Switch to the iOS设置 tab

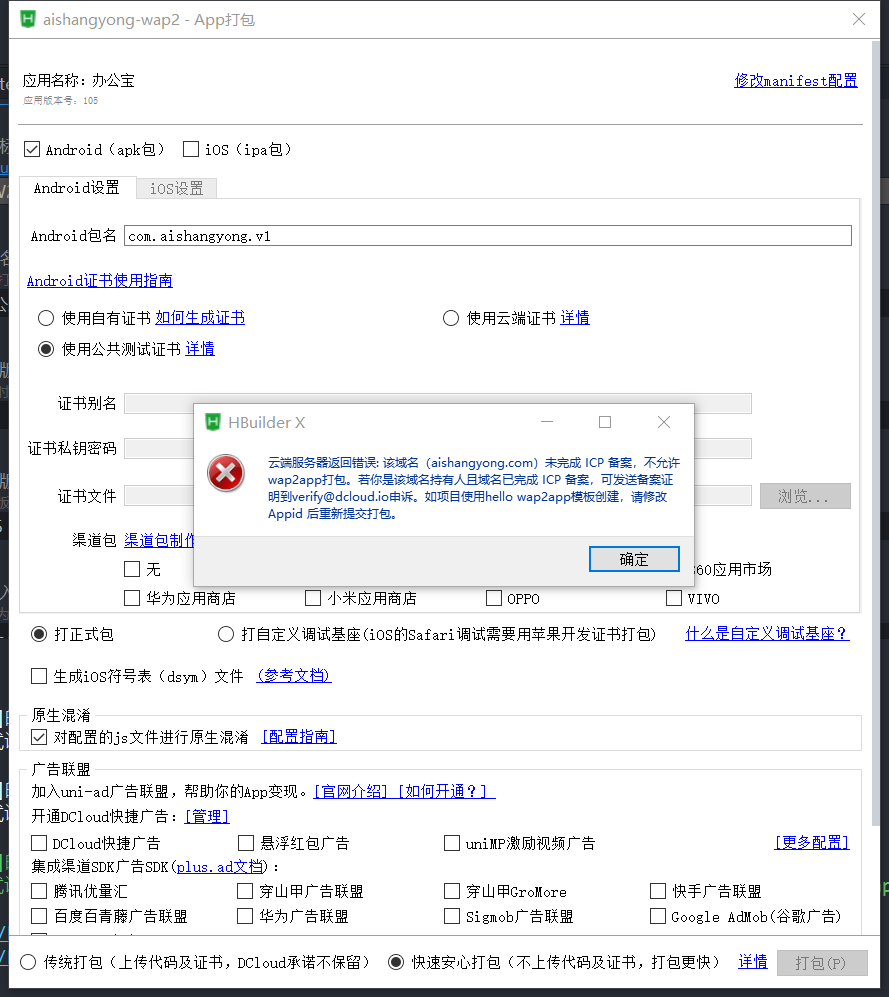[176, 188]
